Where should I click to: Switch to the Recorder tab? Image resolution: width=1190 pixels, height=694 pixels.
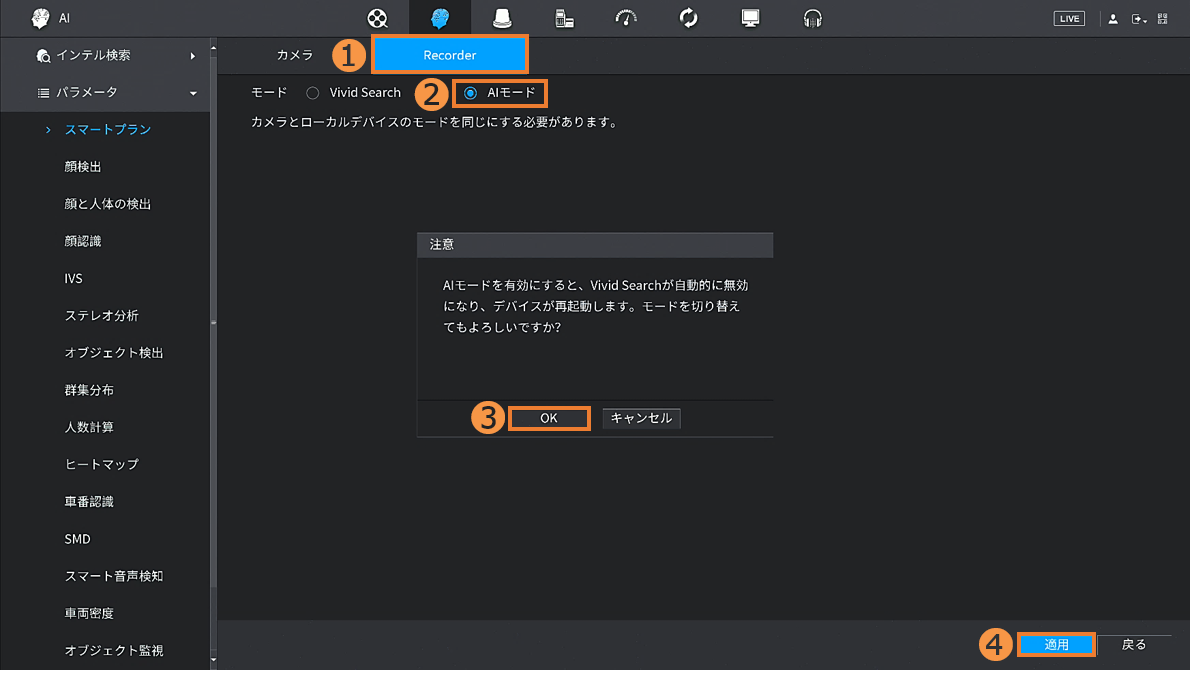tap(449, 55)
